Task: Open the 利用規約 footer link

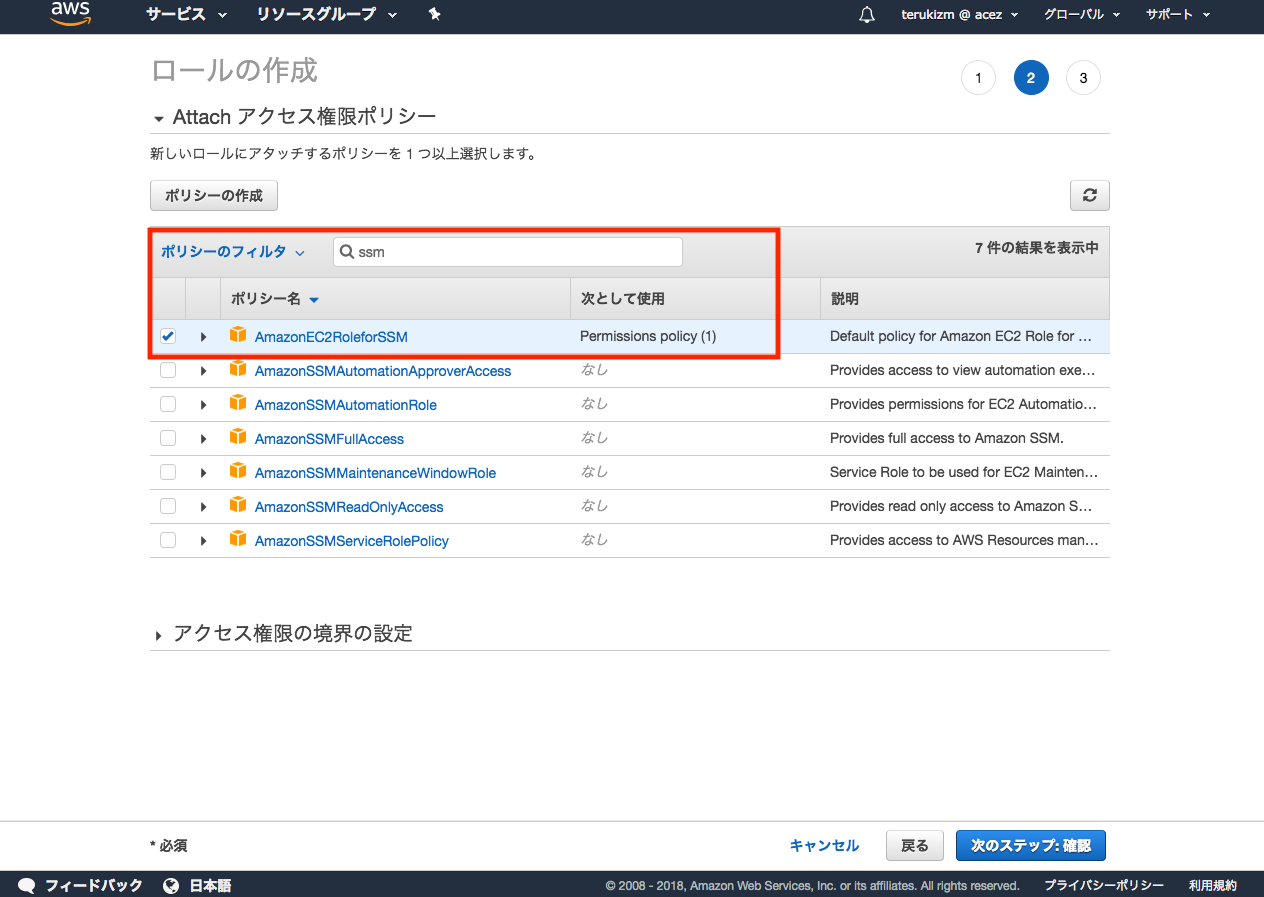Action: pyautogui.click(x=1213, y=886)
